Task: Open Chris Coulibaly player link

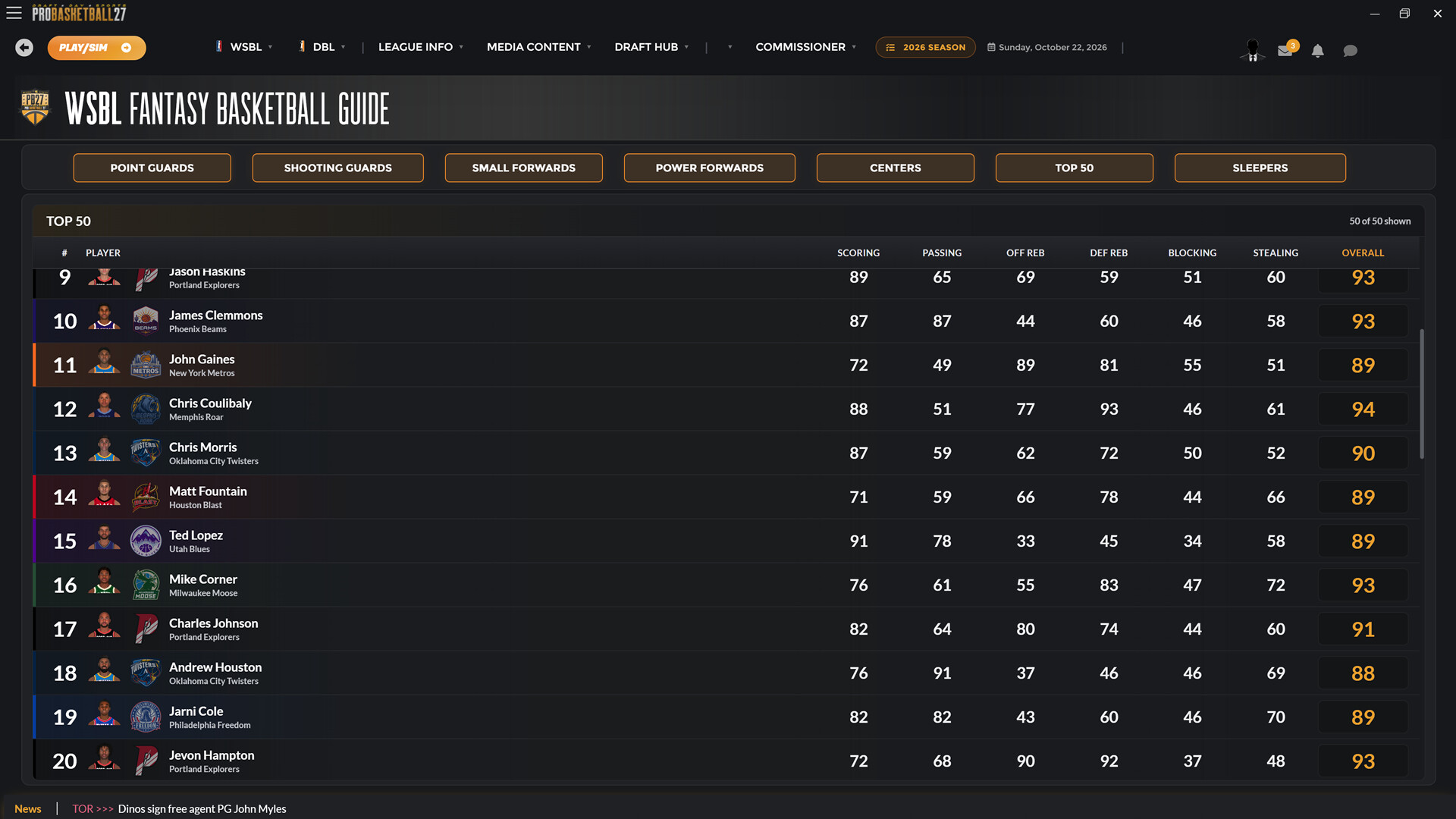Action: coord(210,403)
